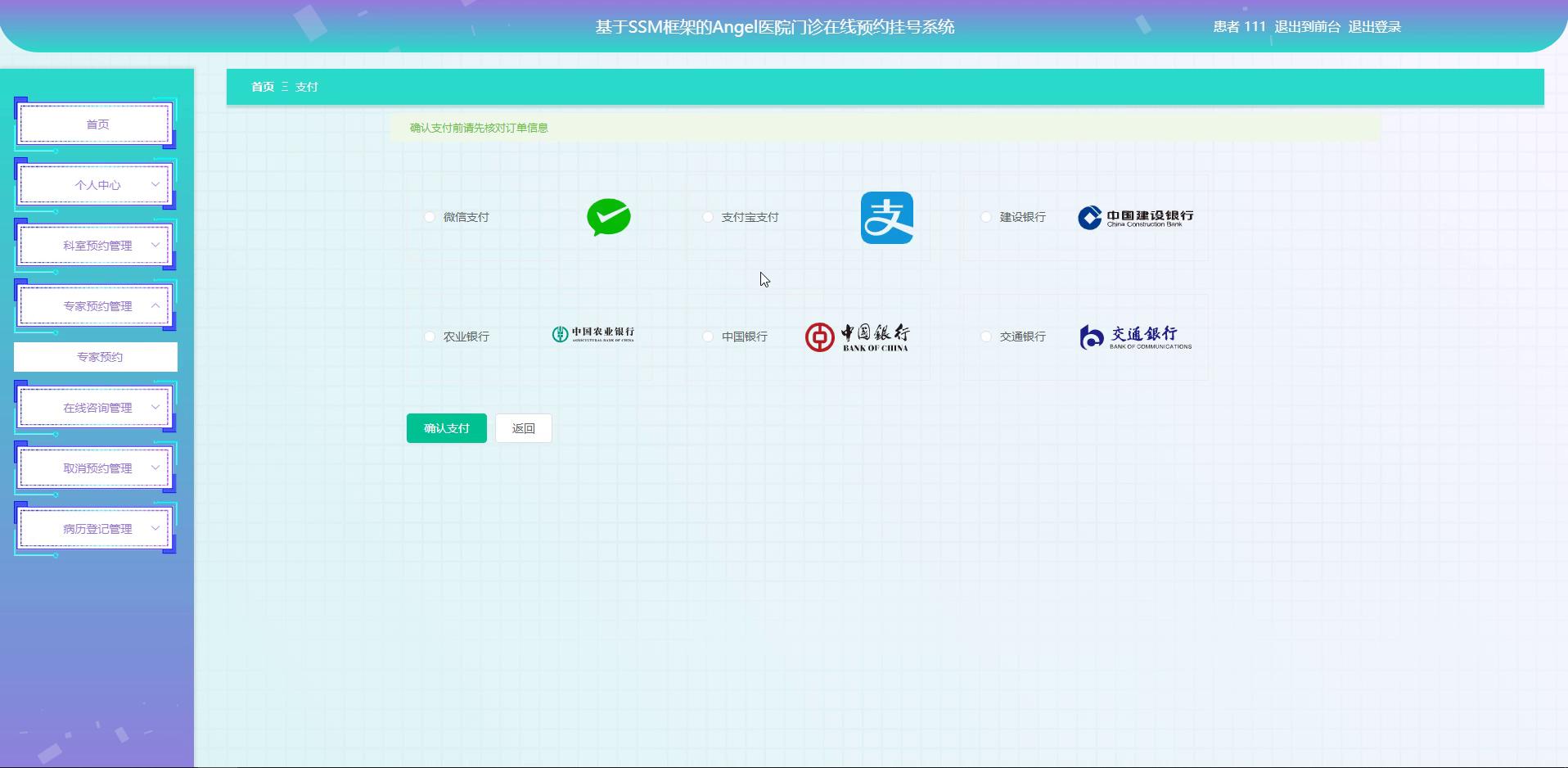Click 首页 in the breadcrumb bar
This screenshot has height=768, width=1568.
263,87
